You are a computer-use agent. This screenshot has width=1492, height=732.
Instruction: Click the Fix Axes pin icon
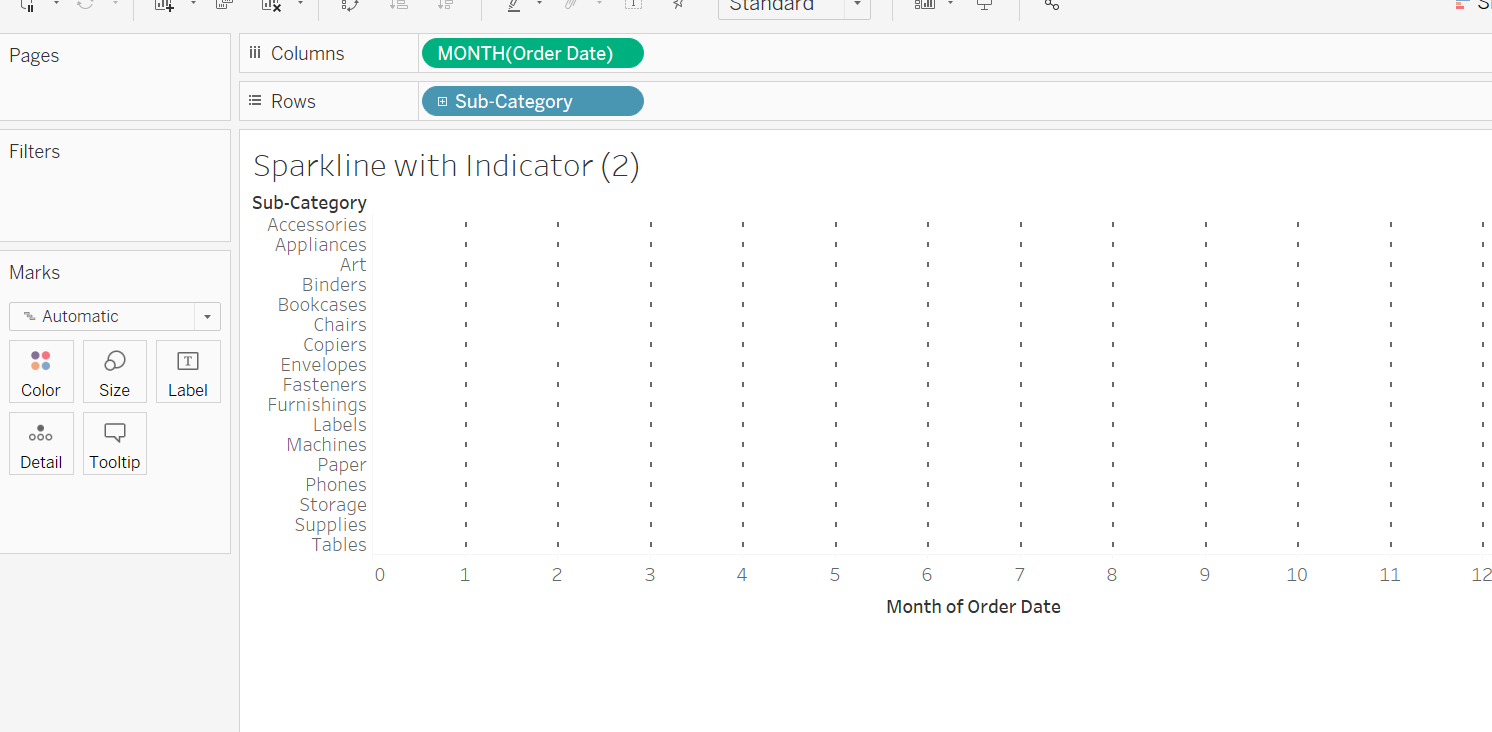pyautogui.click(x=678, y=5)
